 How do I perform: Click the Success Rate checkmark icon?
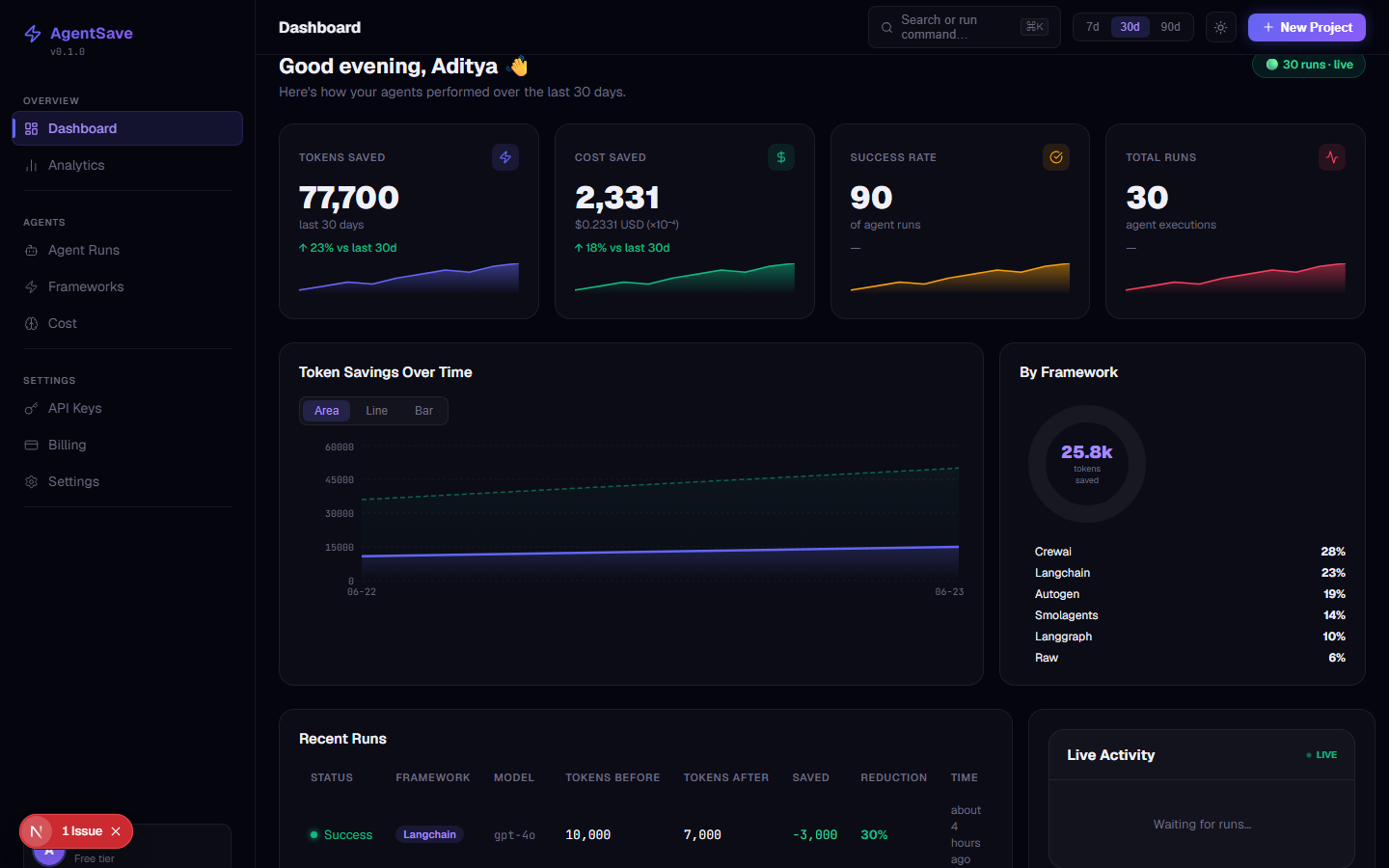[1056, 157]
